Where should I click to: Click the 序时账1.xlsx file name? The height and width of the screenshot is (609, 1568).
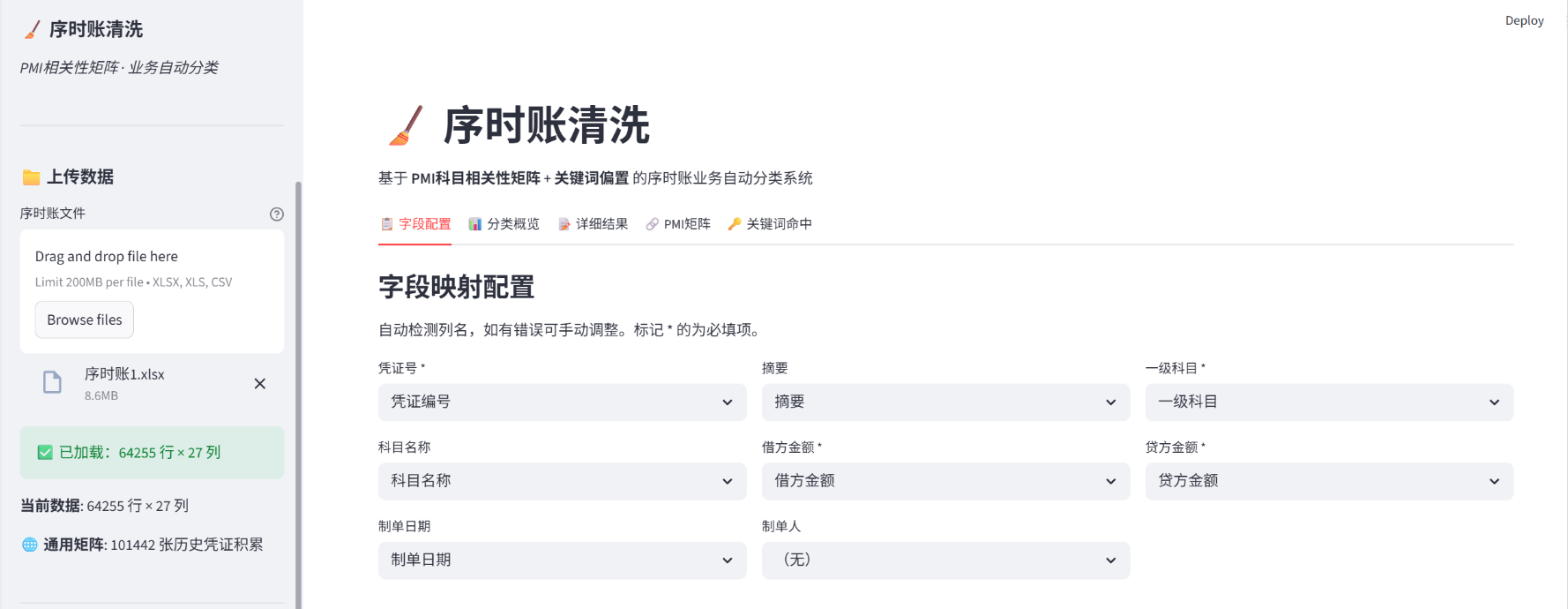click(x=124, y=374)
